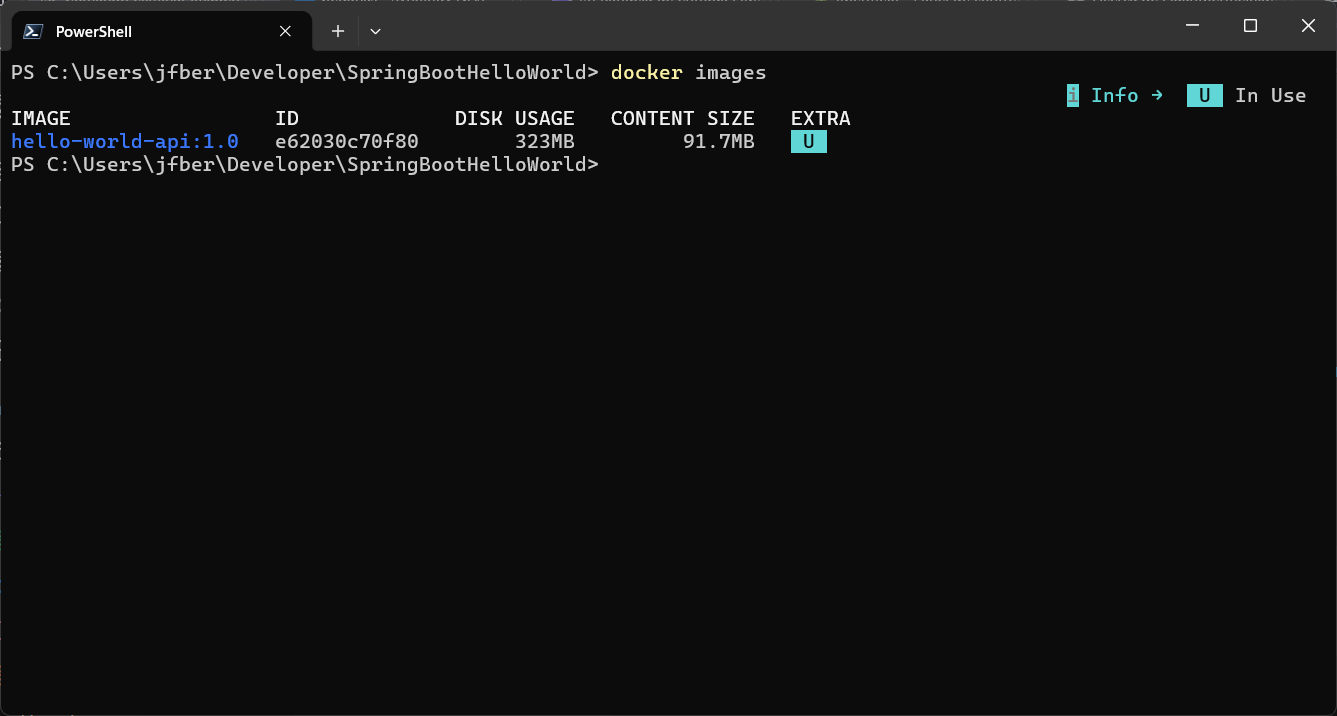Click the teal "i" information icon
The height and width of the screenshot is (716, 1337).
click(x=1072, y=95)
